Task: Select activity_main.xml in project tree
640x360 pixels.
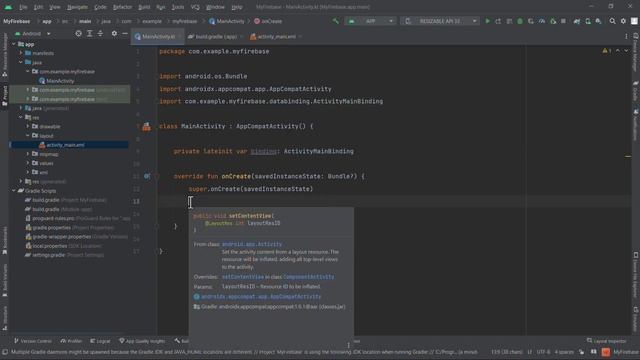Action: coord(65,145)
